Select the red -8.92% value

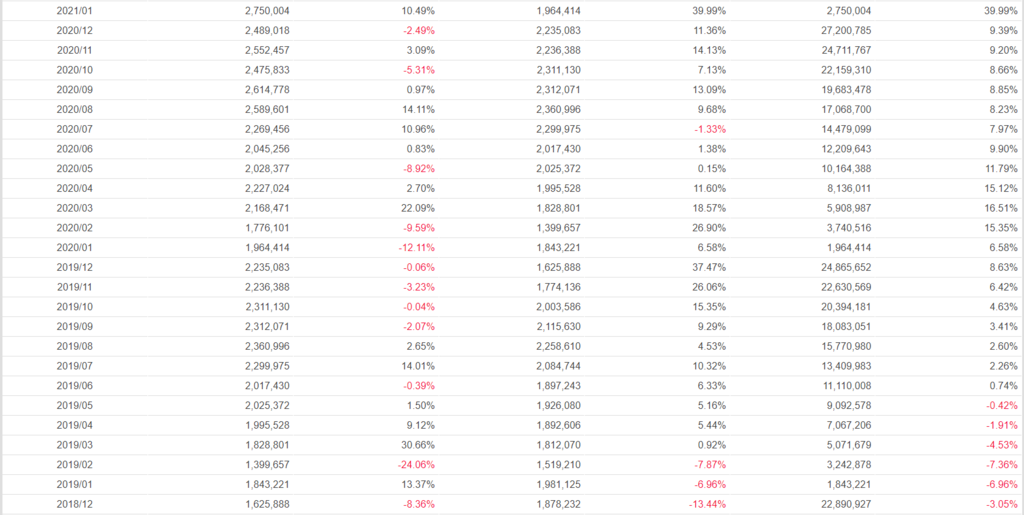(417, 168)
